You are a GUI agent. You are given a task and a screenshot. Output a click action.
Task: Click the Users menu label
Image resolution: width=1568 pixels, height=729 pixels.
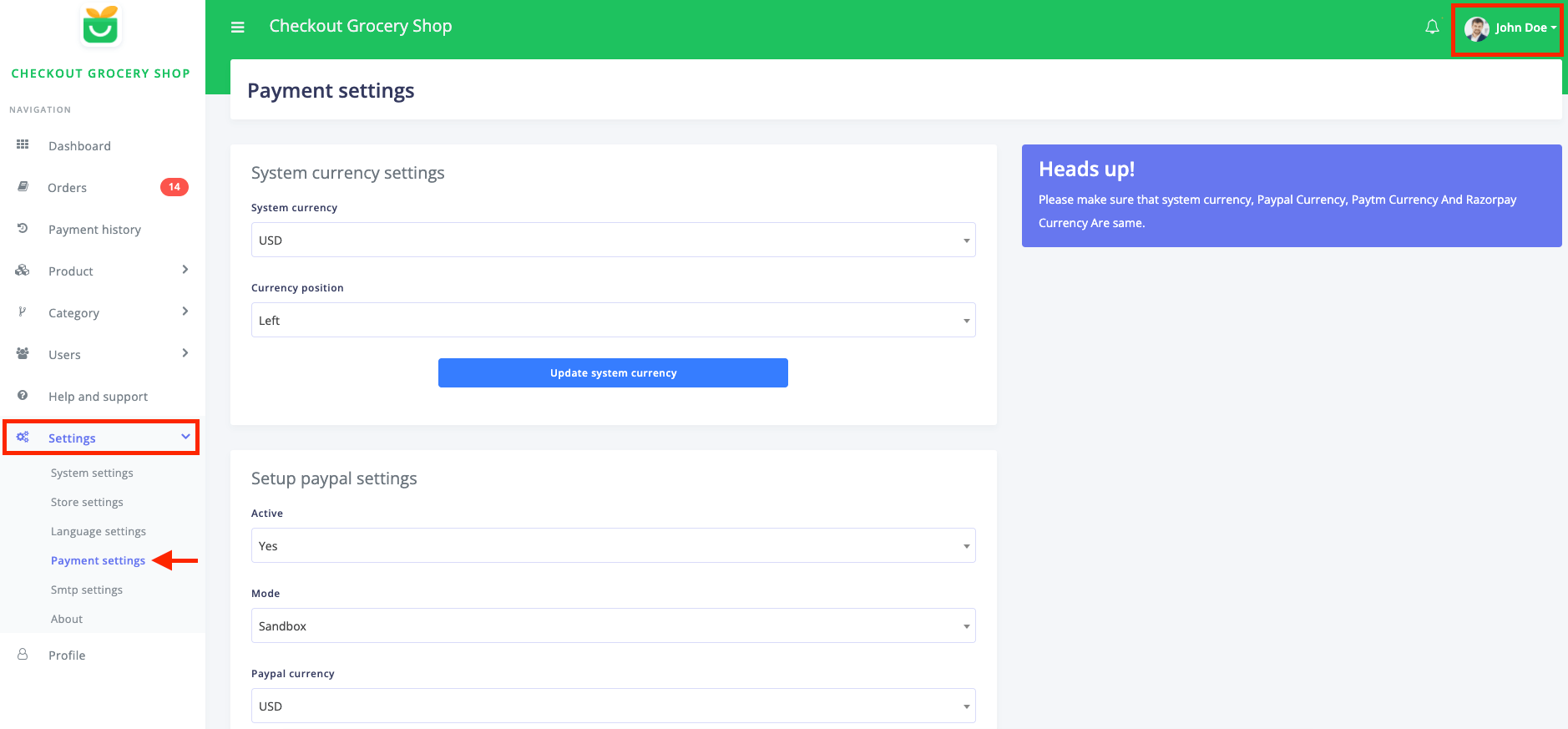pos(64,355)
